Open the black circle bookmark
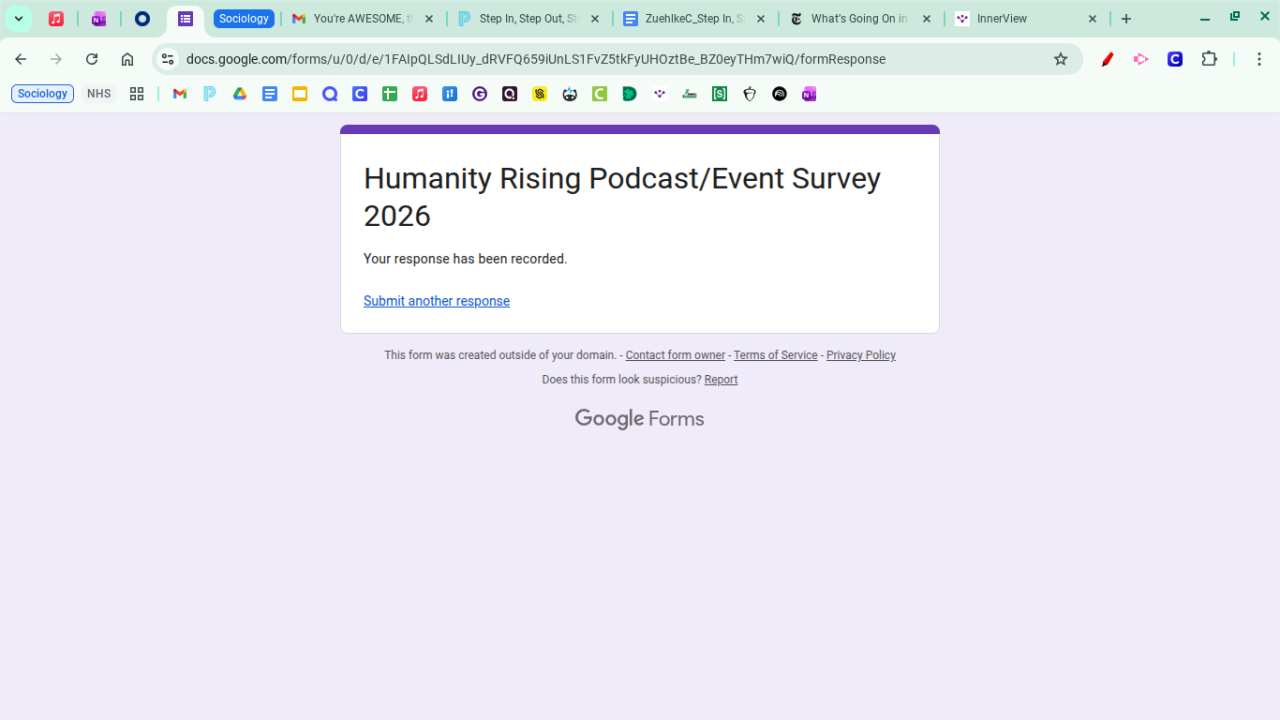Image resolution: width=1280 pixels, height=720 pixels. tap(780, 94)
